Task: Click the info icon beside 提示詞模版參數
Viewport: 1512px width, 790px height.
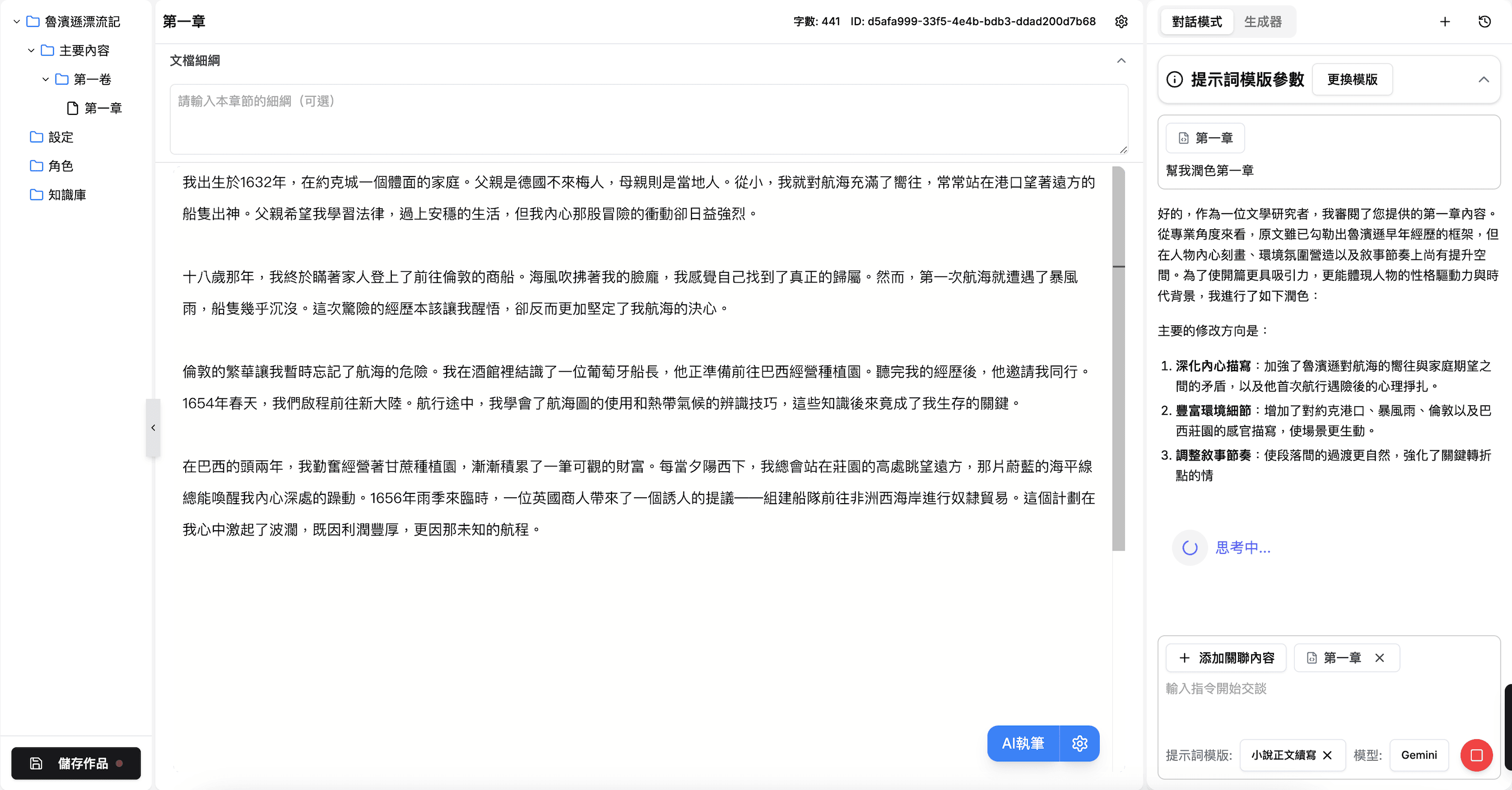Action: (x=1174, y=79)
